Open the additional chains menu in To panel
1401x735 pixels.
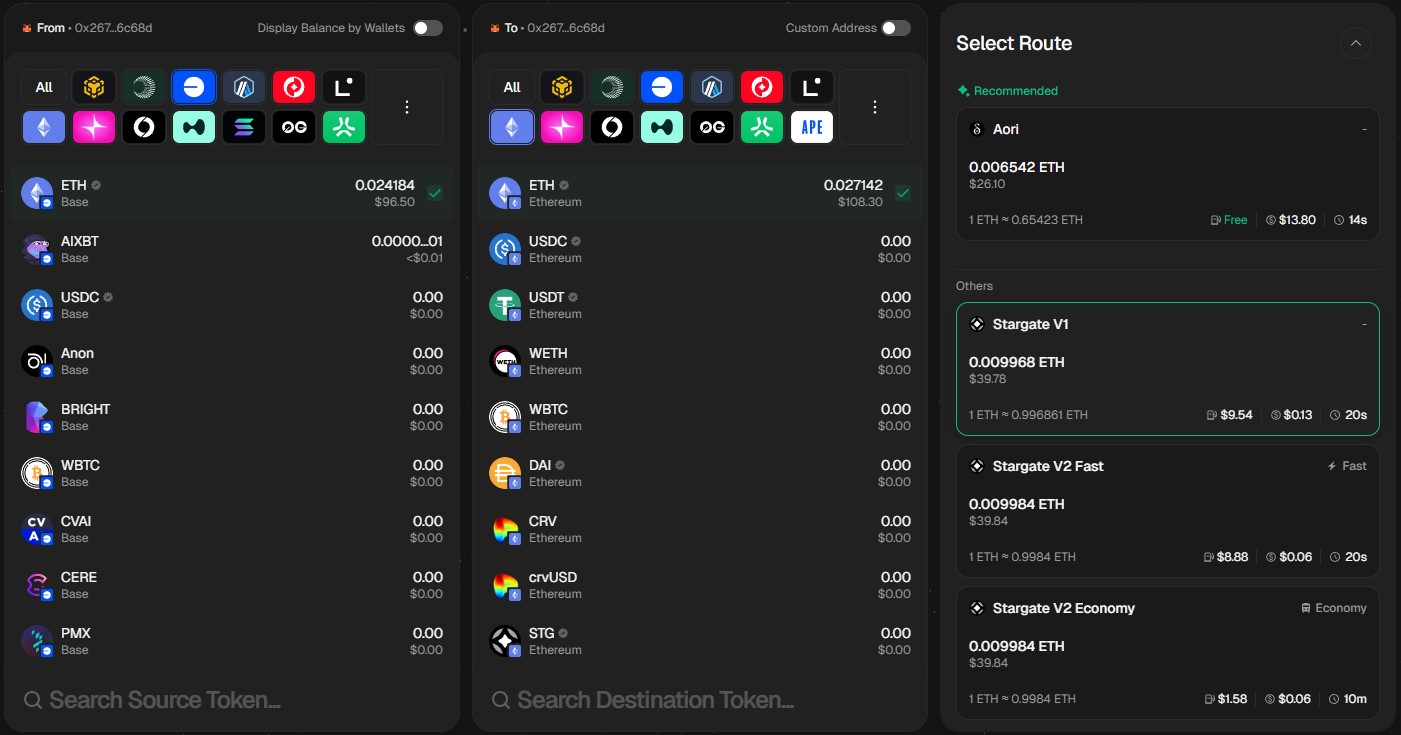(x=875, y=107)
